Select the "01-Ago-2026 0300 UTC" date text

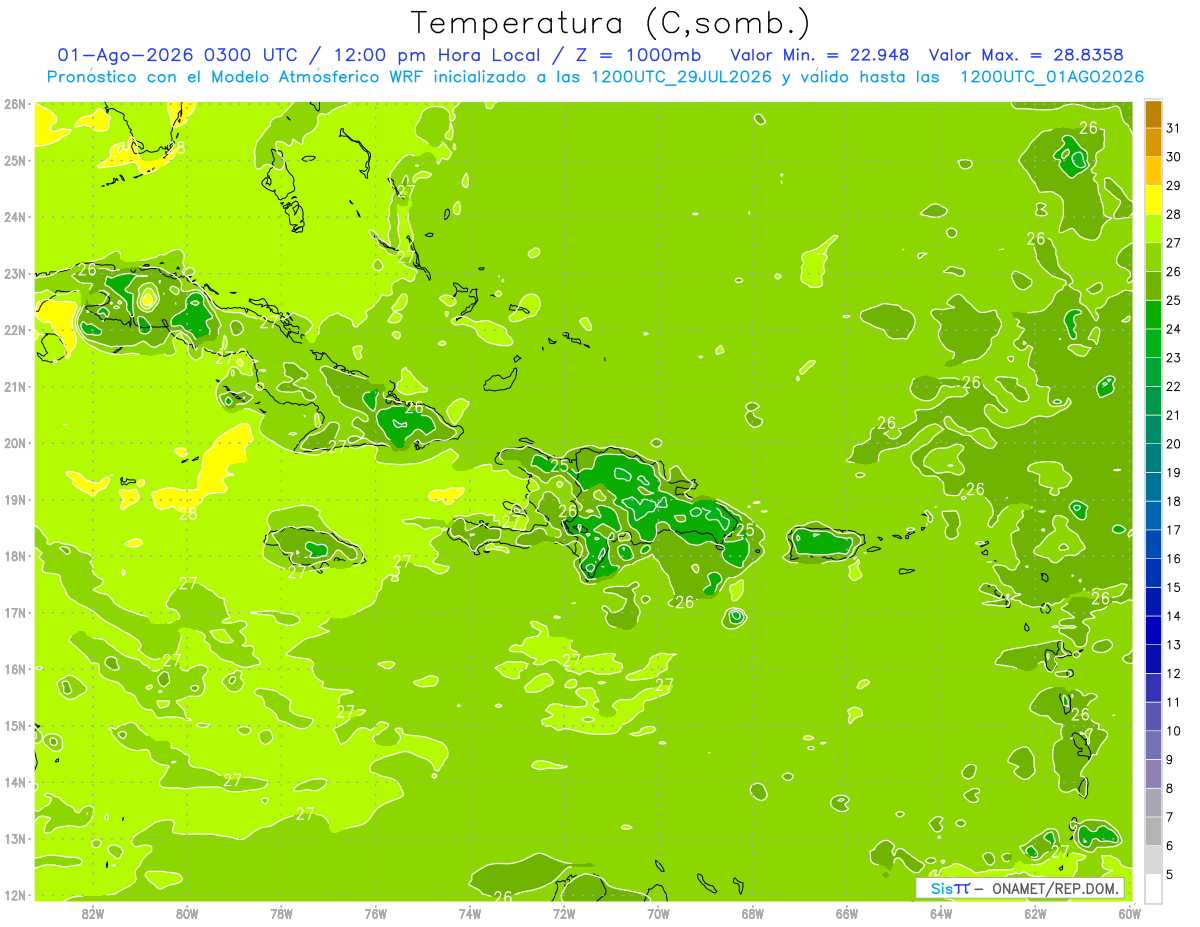[178, 55]
